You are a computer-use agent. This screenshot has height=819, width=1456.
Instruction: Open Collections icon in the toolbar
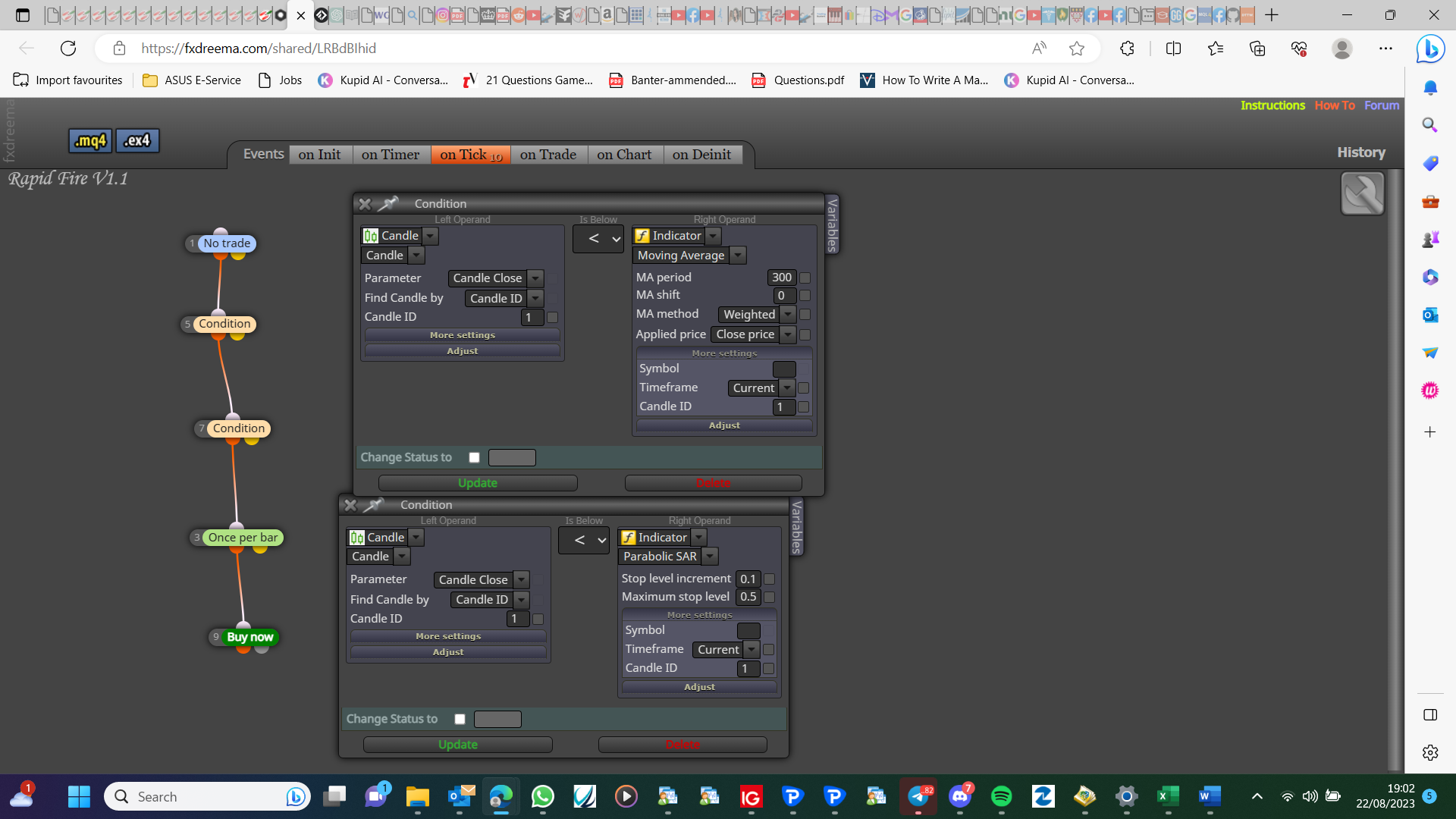point(1257,49)
